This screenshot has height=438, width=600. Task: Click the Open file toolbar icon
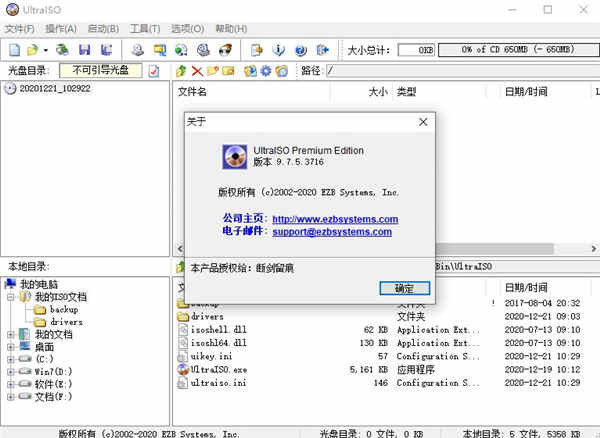click(33, 50)
